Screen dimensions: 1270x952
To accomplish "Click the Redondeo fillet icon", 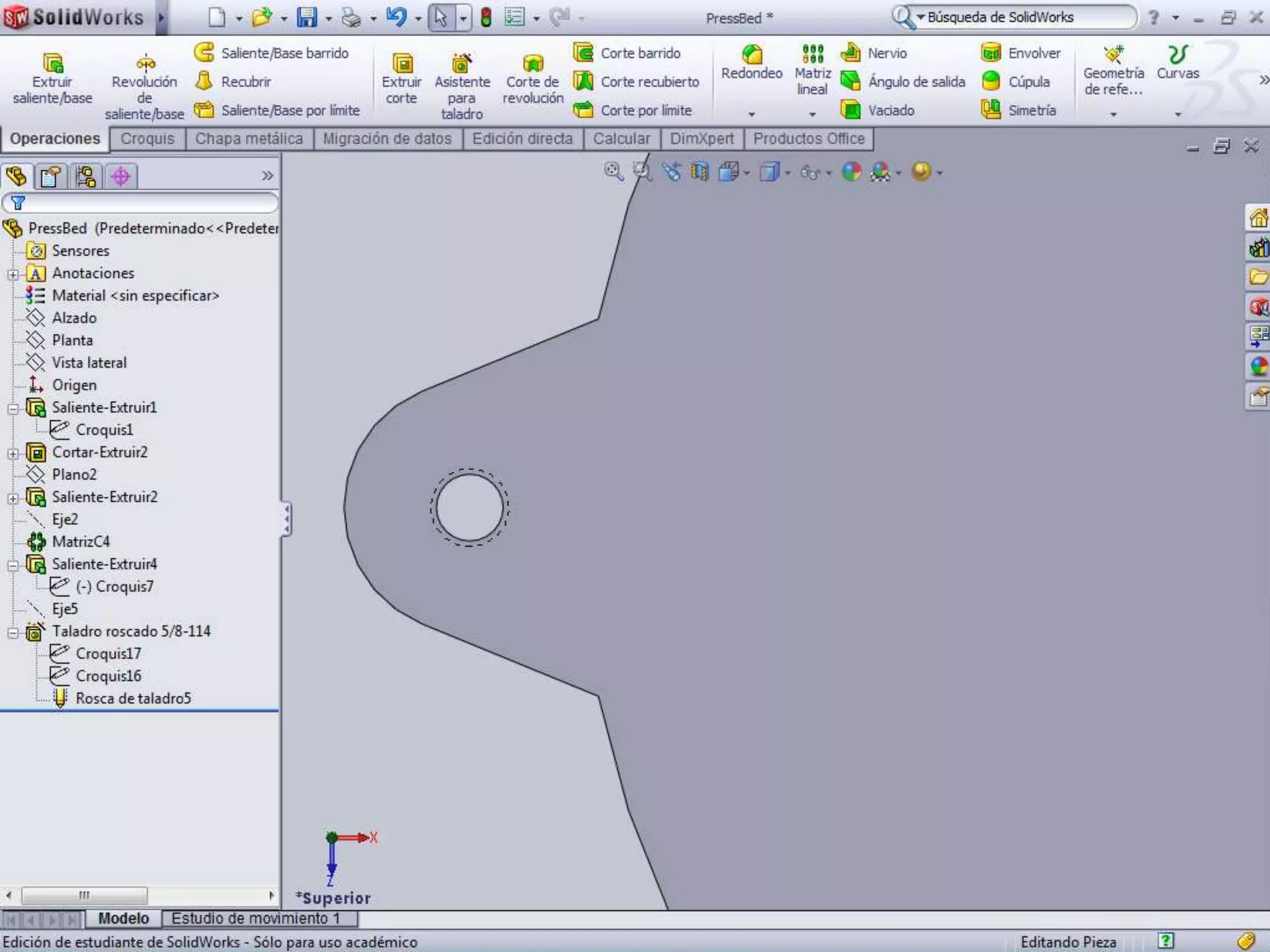I will pyautogui.click(x=752, y=55).
